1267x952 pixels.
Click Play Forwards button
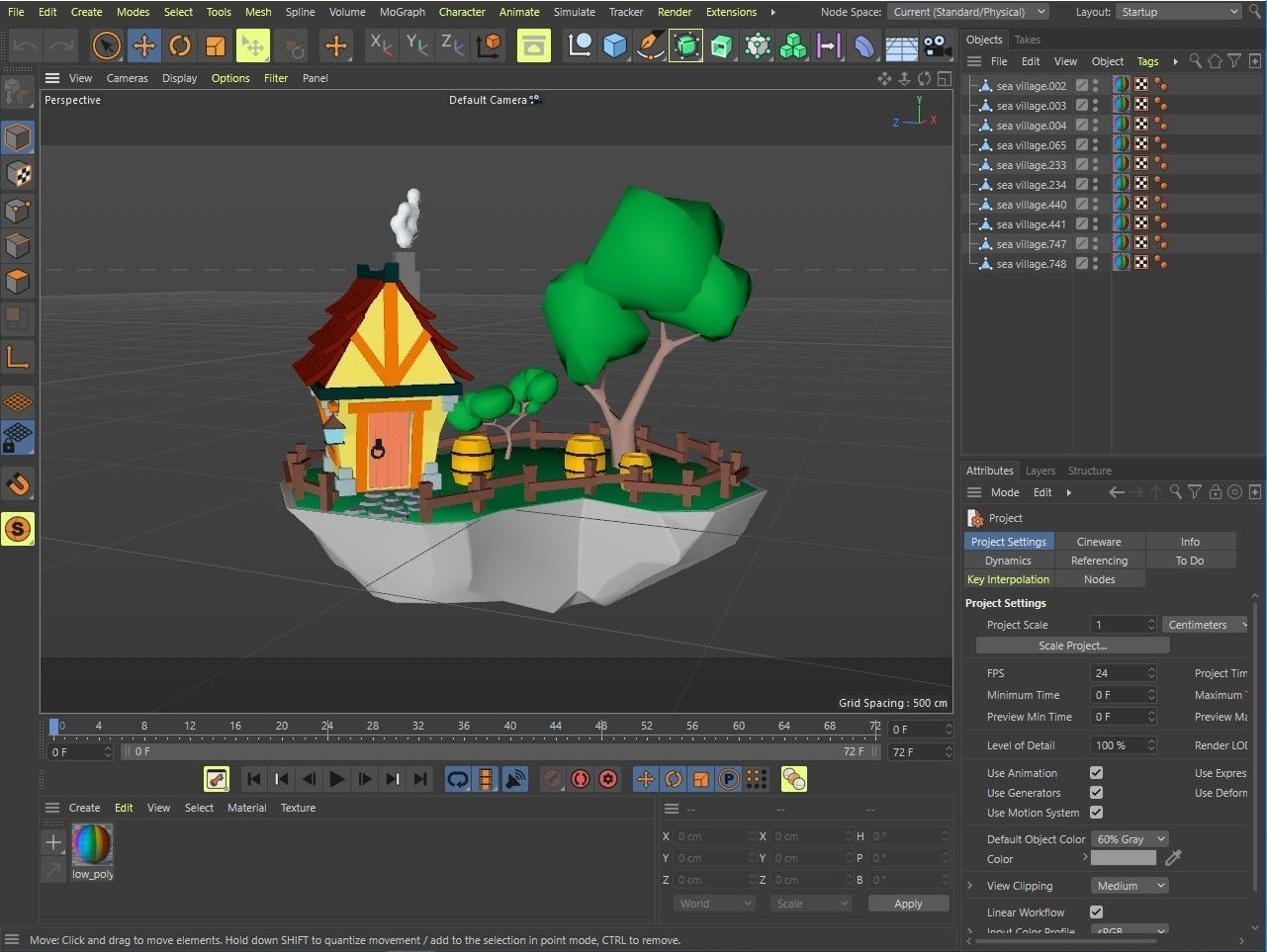(337, 779)
